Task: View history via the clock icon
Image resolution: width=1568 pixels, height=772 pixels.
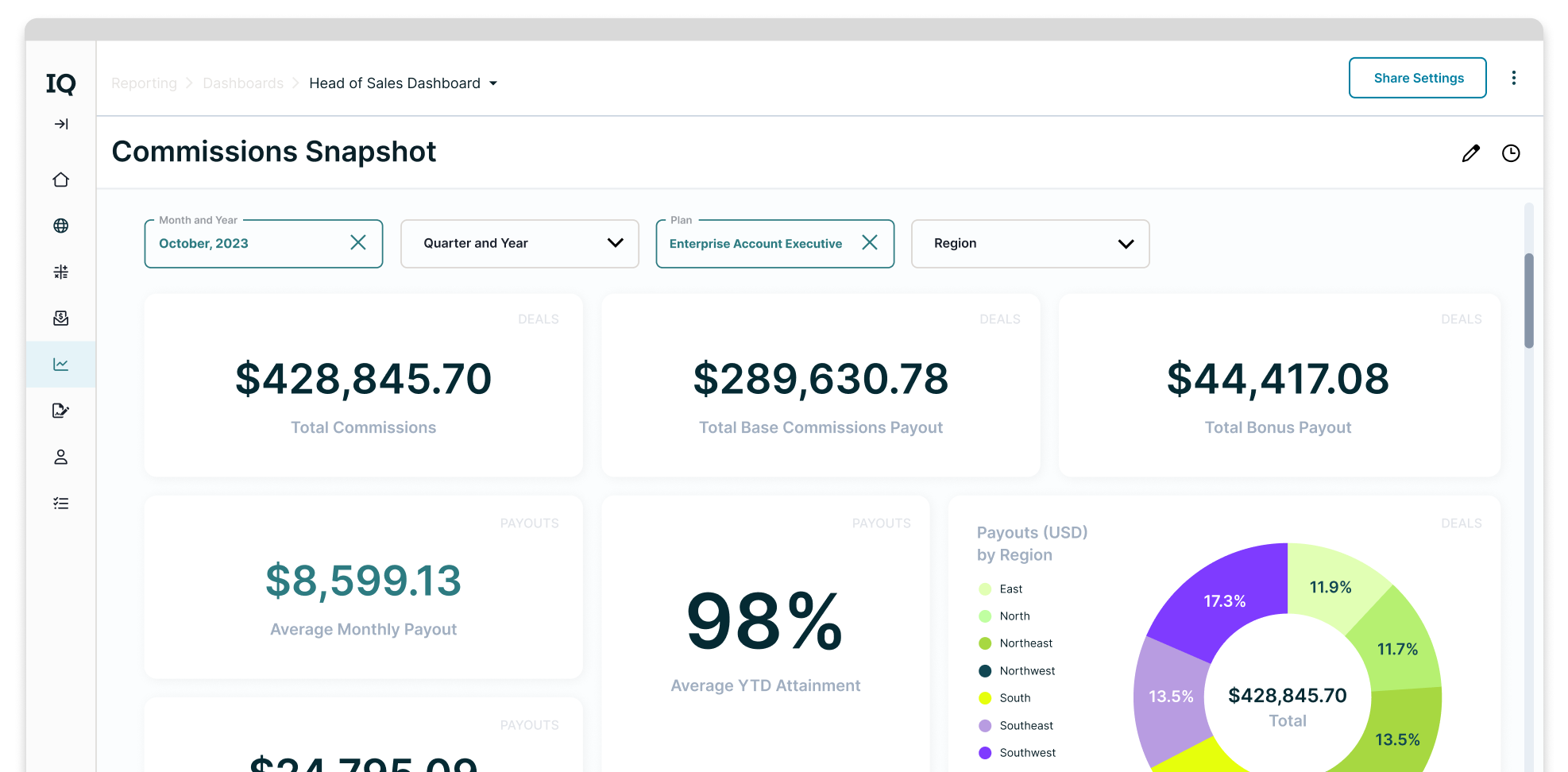Action: pos(1511,152)
